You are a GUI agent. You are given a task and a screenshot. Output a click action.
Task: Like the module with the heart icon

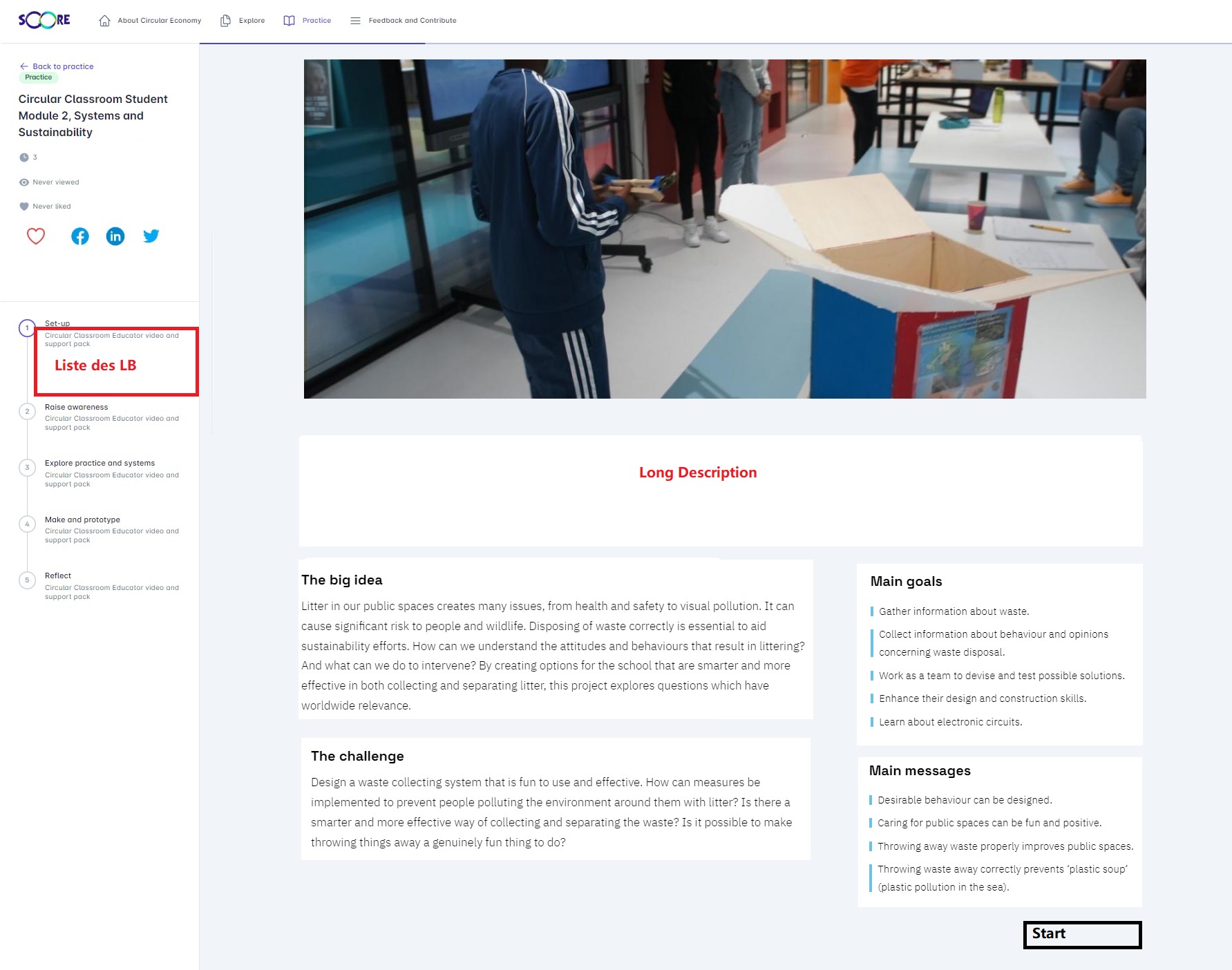(x=36, y=236)
